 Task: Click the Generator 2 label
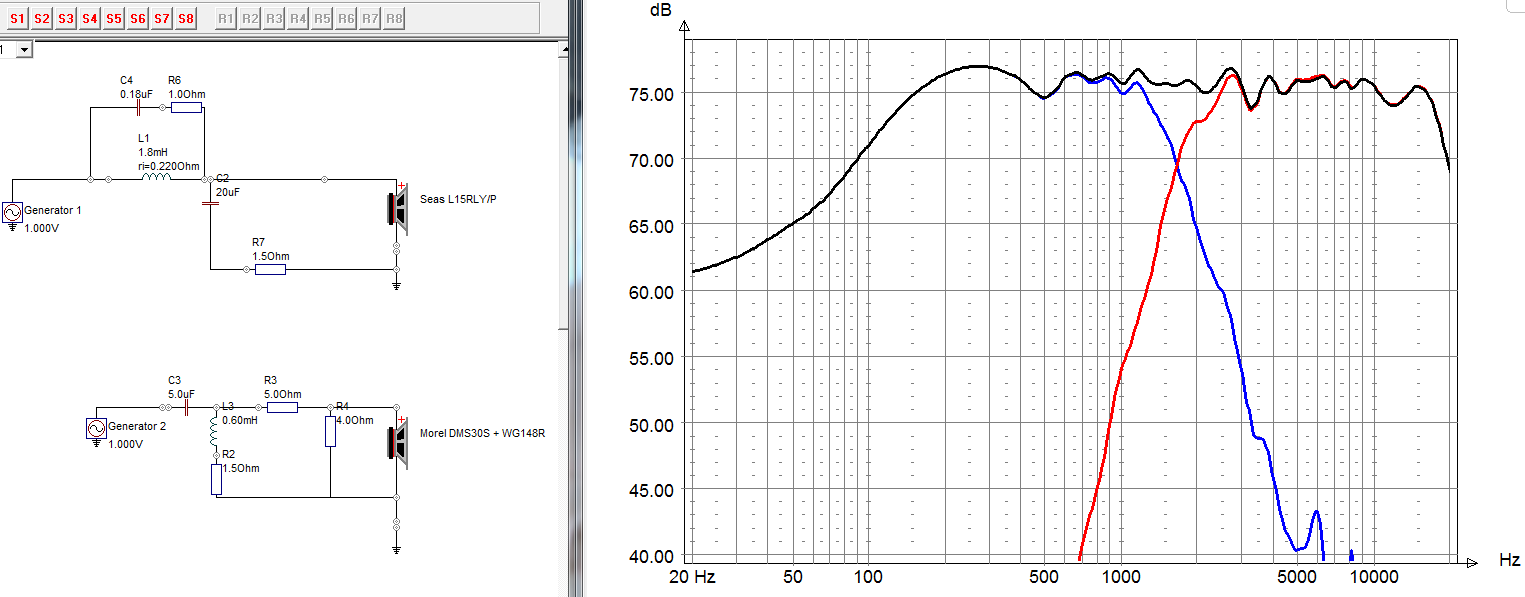(137, 426)
